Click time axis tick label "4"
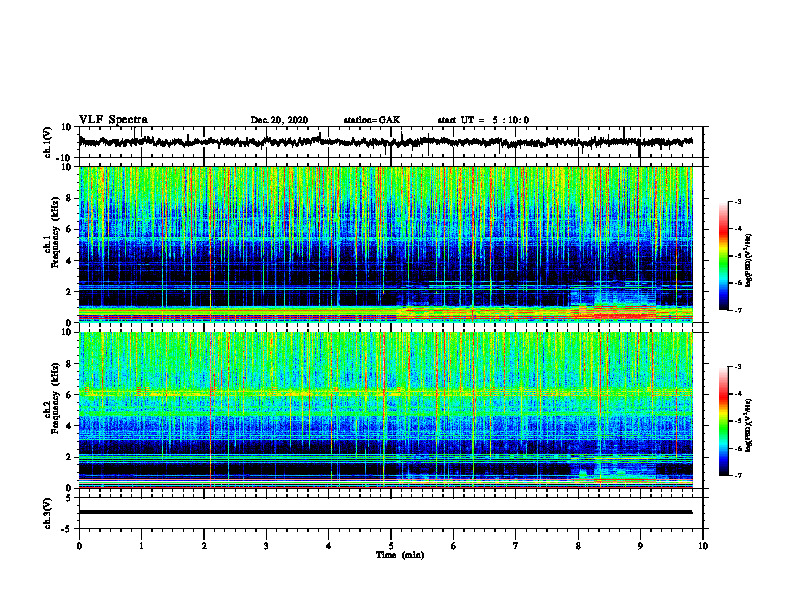The height and width of the screenshot is (612, 792). coord(329,546)
